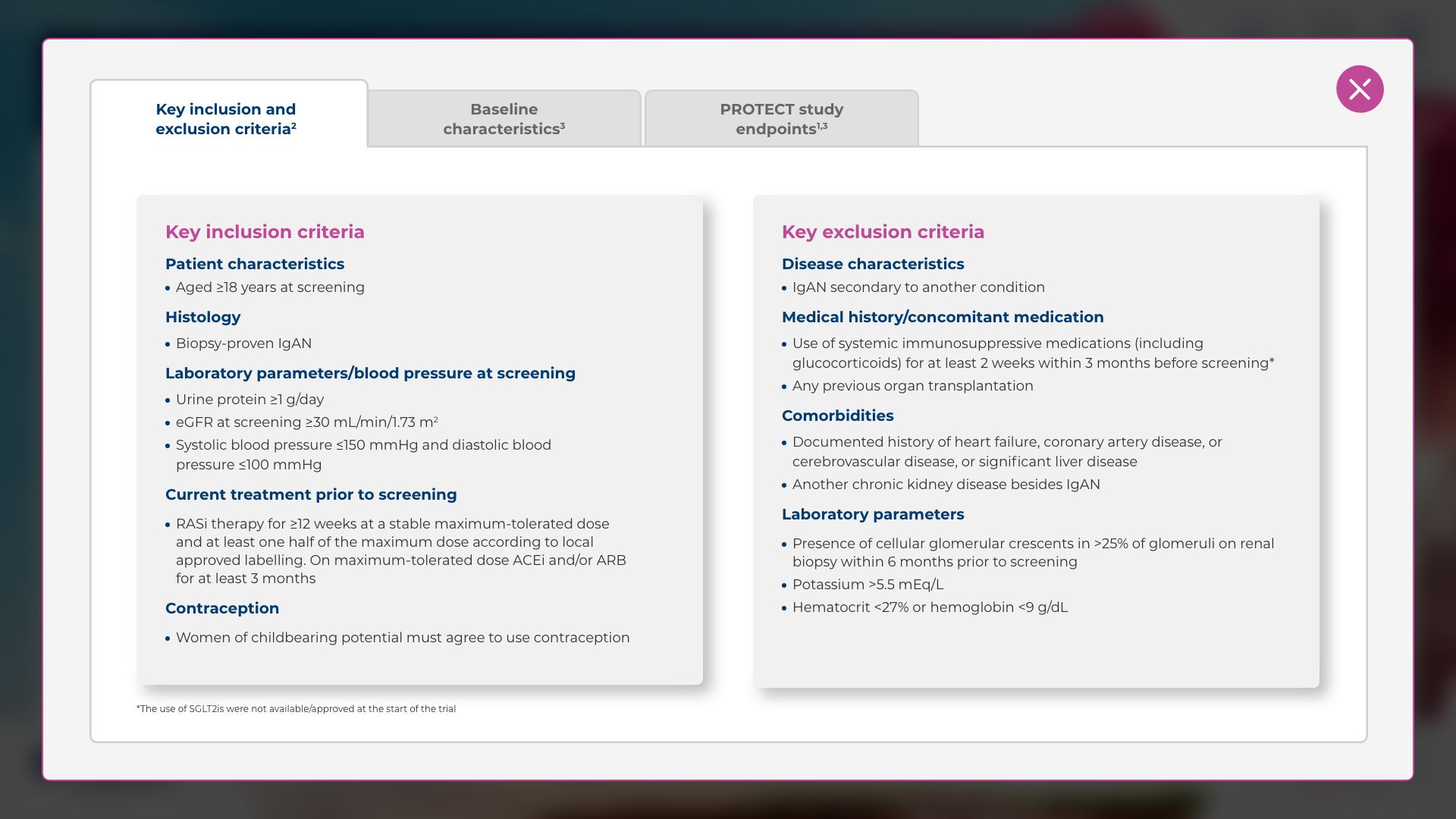Viewport: 1456px width, 819px height.
Task: Click the Potassium >5.5 mEq/L bullet
Action: click(868, 585)
